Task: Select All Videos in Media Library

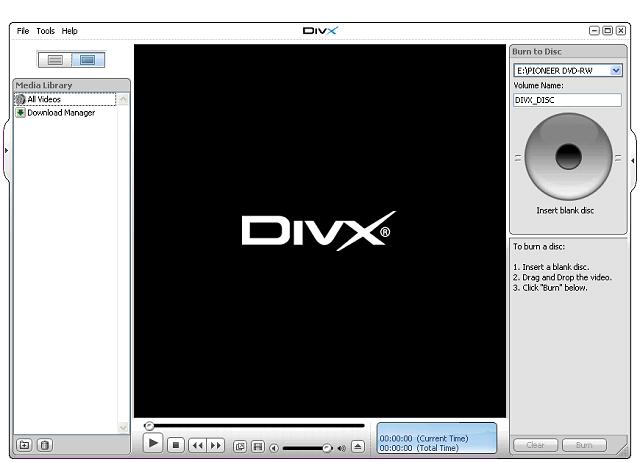Action: pos(65,99)
